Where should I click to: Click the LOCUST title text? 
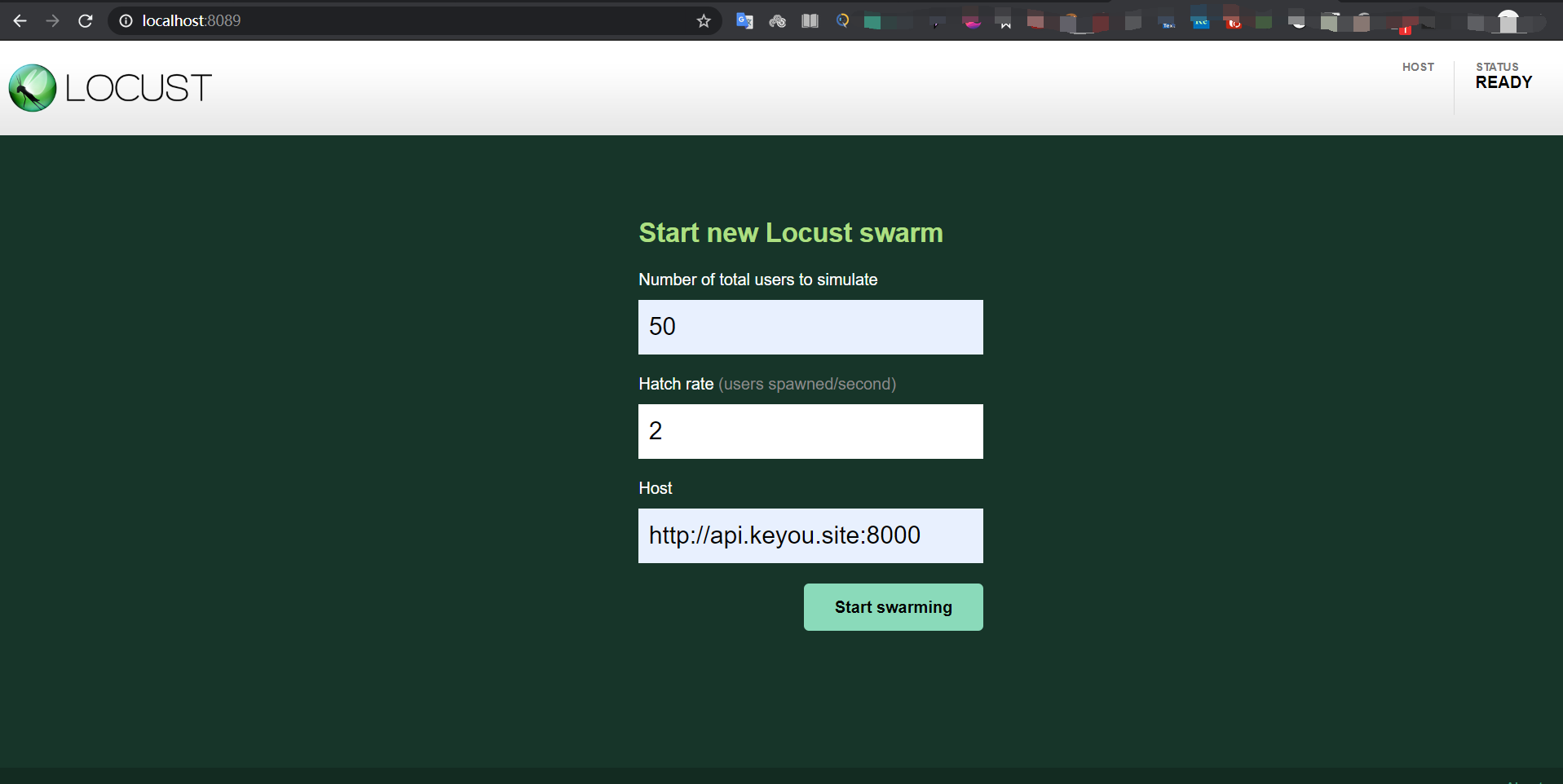pos(139,88)
